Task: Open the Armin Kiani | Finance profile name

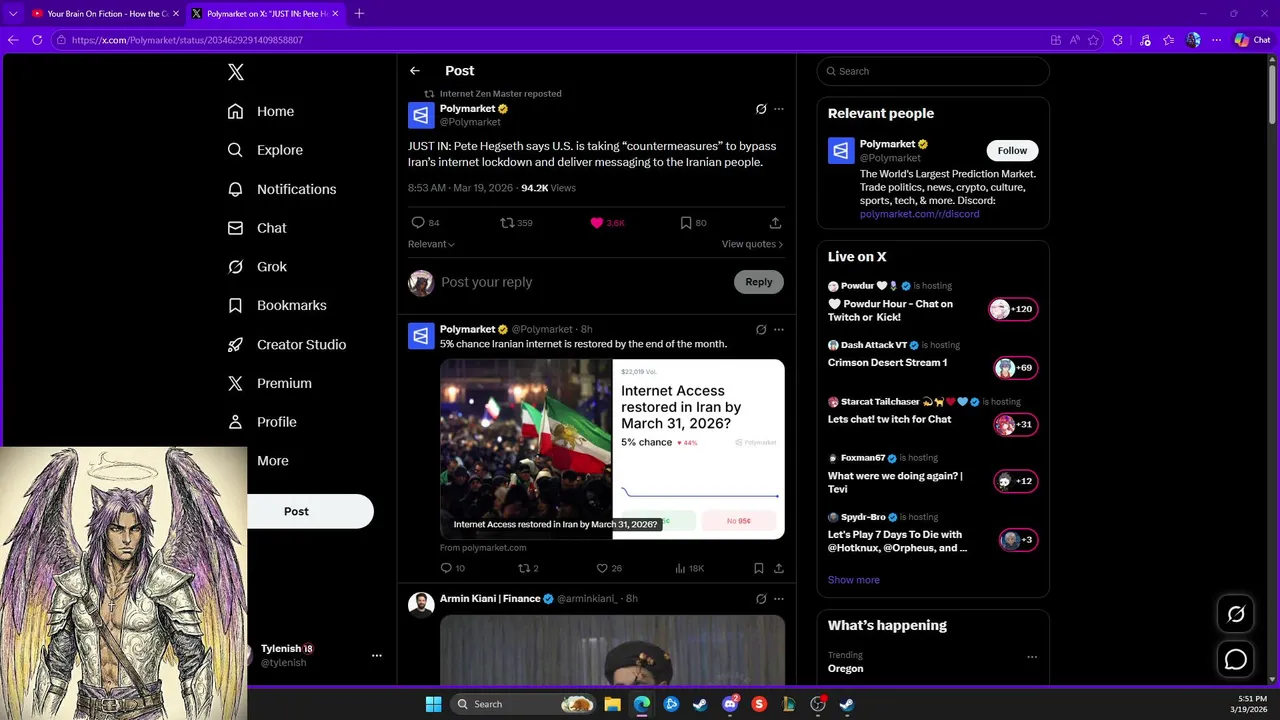Action: coord(490,598)
